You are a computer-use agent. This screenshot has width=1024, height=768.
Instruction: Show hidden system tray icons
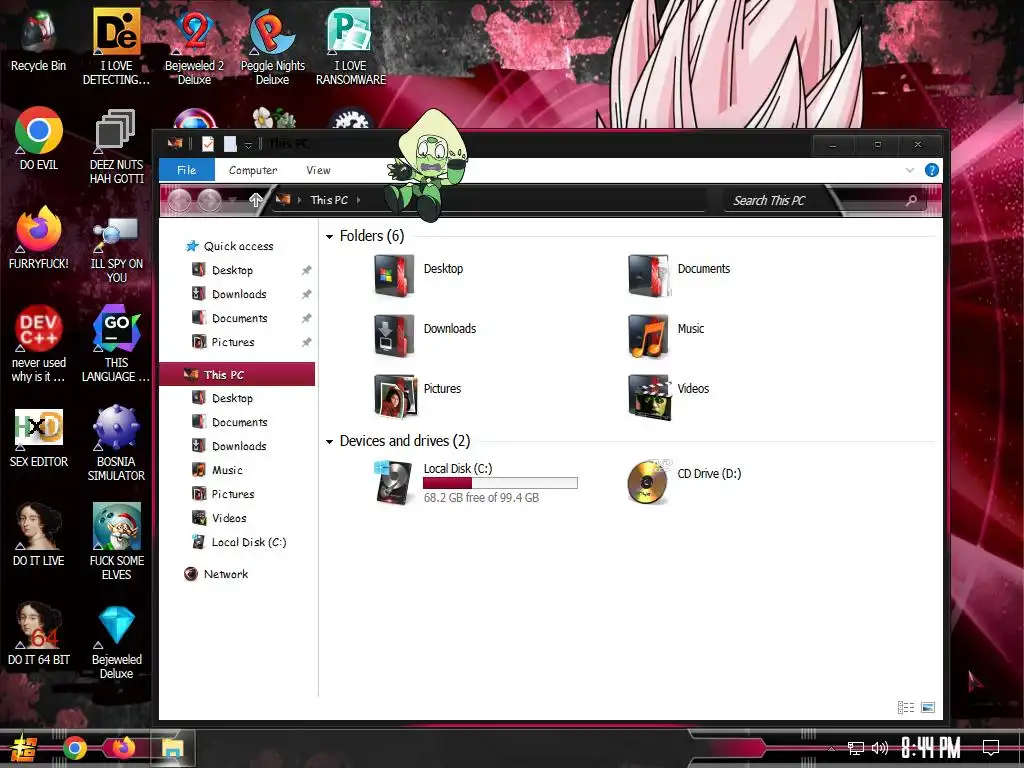tap(831, 749)
